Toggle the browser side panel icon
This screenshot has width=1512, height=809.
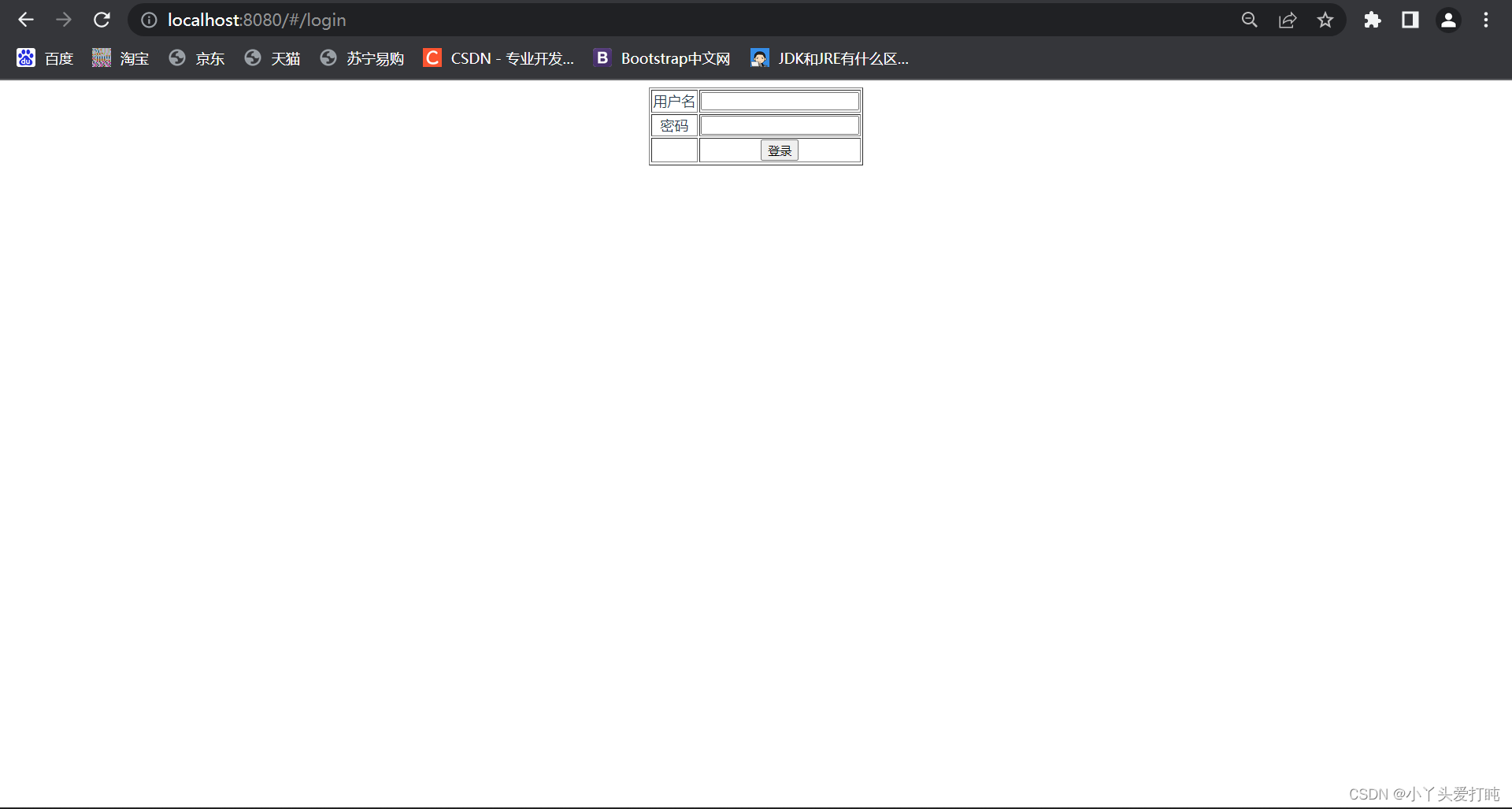tap(1410, 20)
